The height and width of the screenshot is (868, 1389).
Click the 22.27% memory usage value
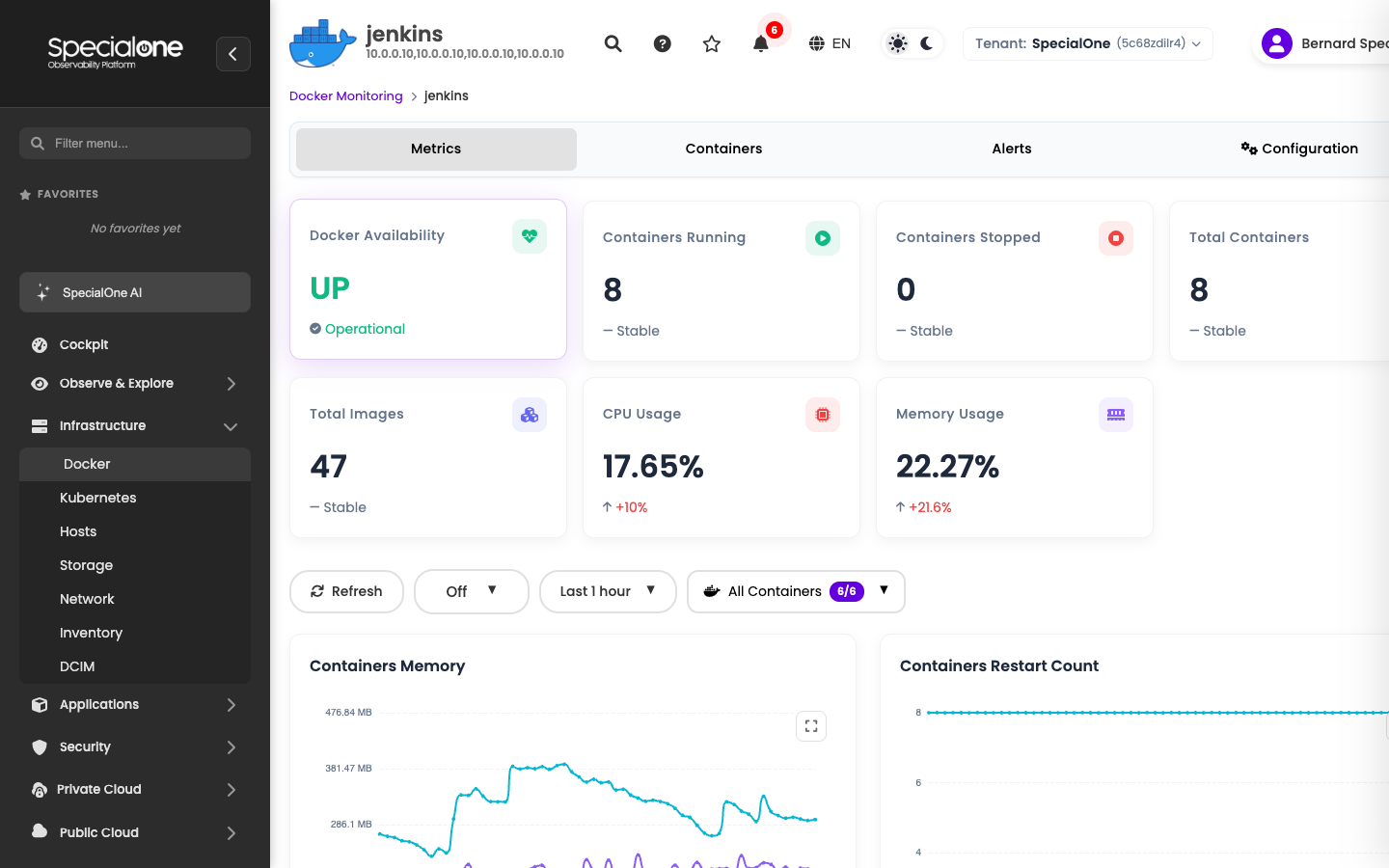[x=947, y=467]
